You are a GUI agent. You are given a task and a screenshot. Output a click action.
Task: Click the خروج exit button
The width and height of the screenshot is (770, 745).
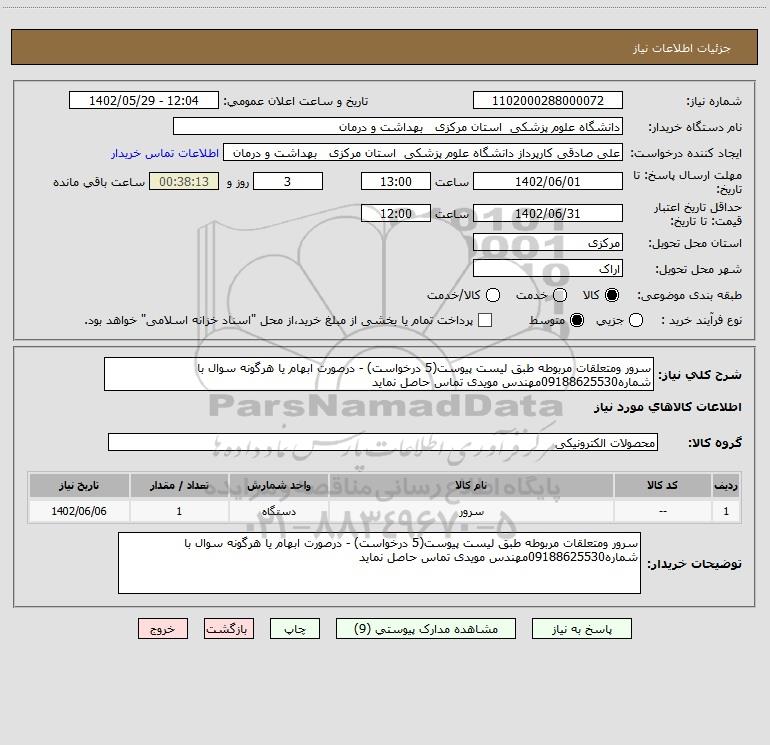point(163,629)
